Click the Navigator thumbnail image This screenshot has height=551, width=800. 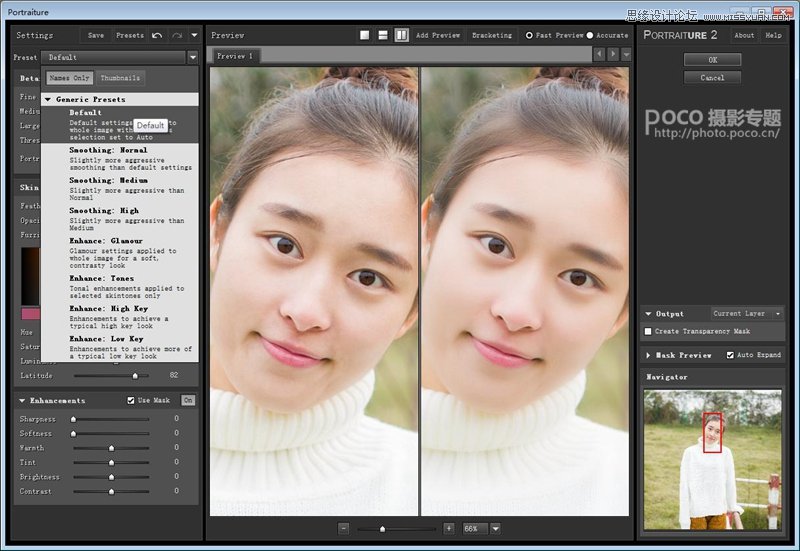point(711,459)
